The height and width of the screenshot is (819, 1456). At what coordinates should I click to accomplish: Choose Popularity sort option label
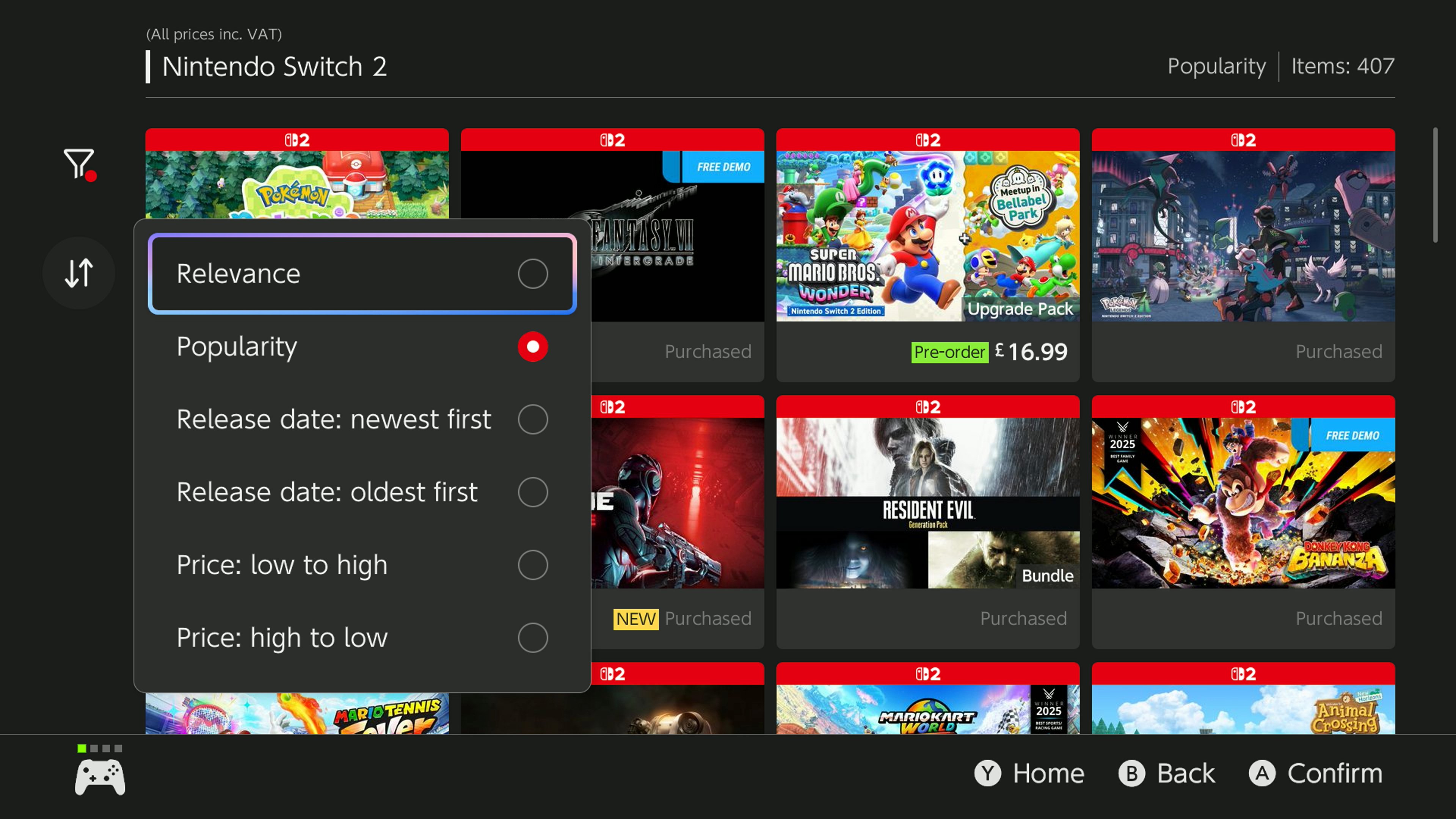tap(236, 347)
